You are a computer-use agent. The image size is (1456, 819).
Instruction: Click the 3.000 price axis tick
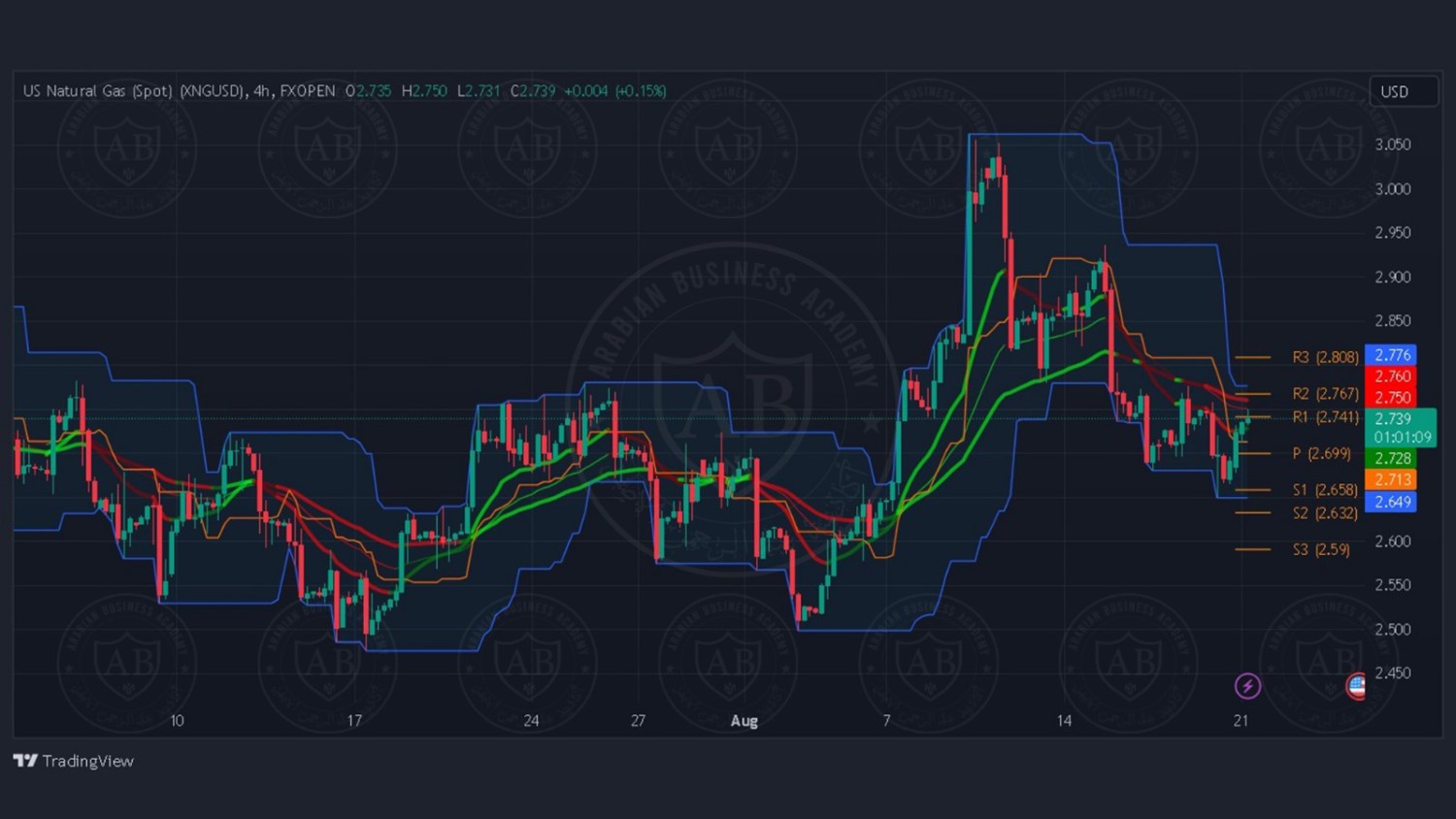(x=1393, y=189)
